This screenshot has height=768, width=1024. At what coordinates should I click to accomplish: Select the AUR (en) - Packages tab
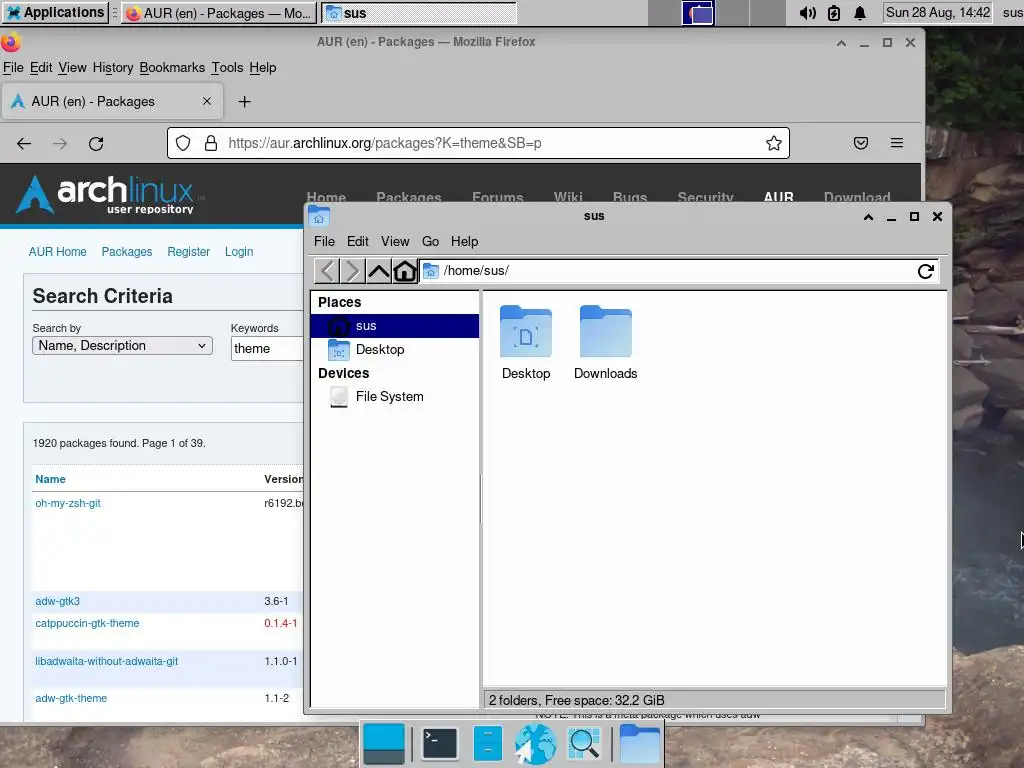pyautogui.click(x=112, y=101)
